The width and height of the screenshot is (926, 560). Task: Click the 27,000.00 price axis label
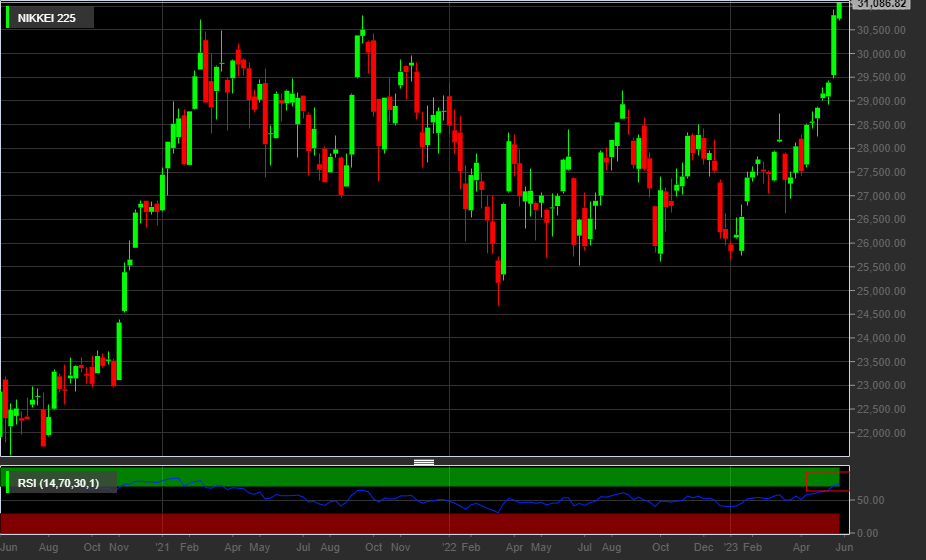point(881,196)
